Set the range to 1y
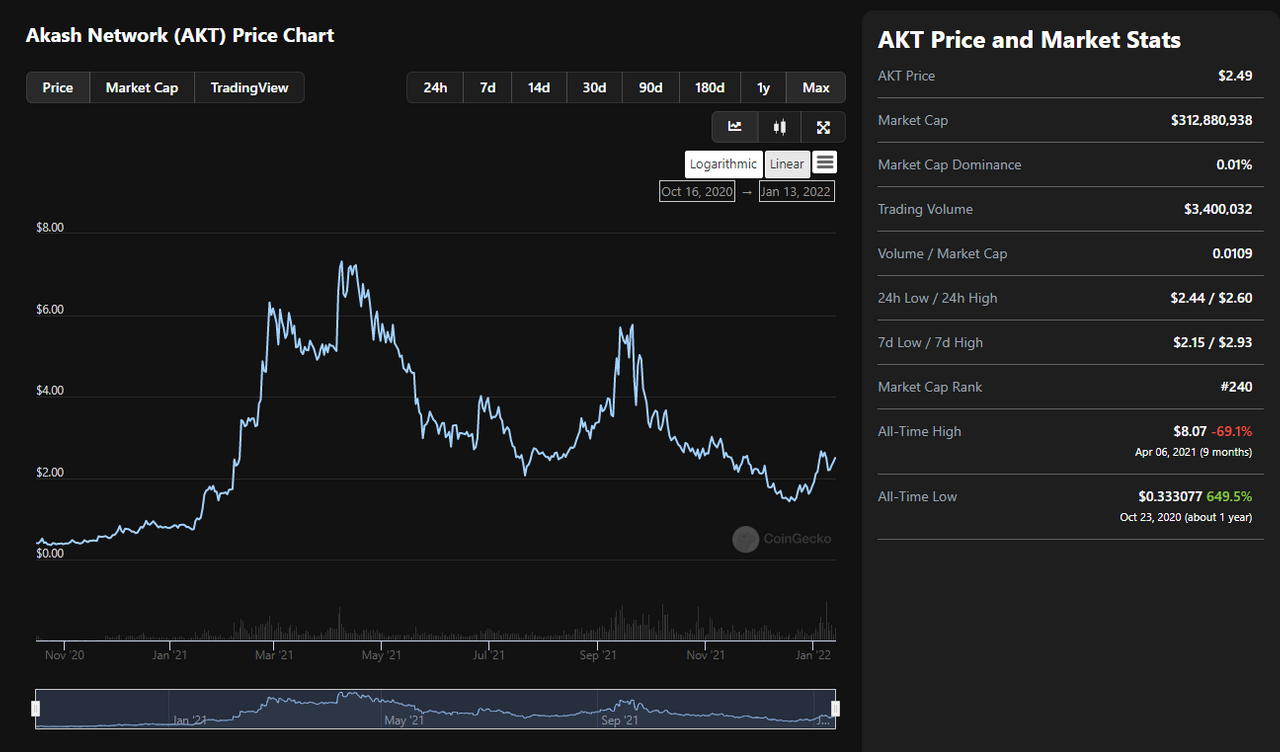Image resolution: width=1280 pixels, height=752 pixels. click(x=764, y=88)
